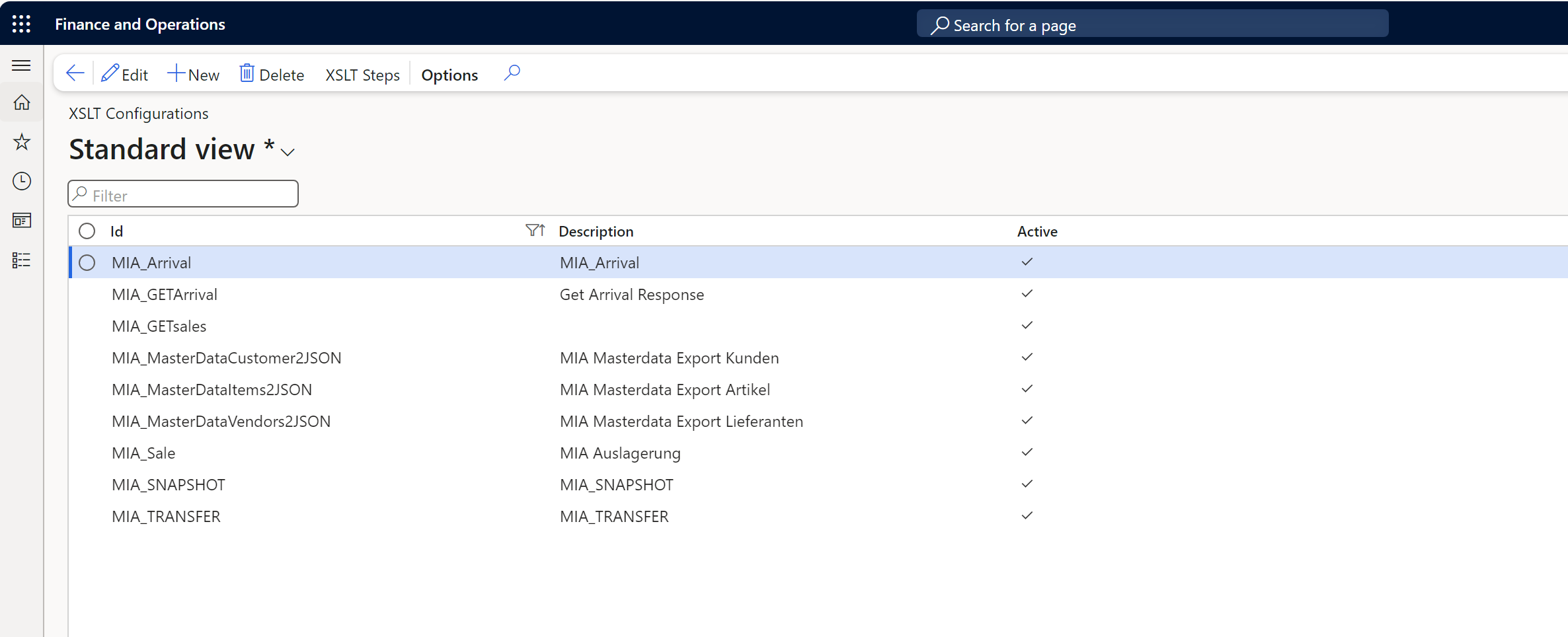
Task: Open the Id column filter/sort icon
Action: point(535,231)
